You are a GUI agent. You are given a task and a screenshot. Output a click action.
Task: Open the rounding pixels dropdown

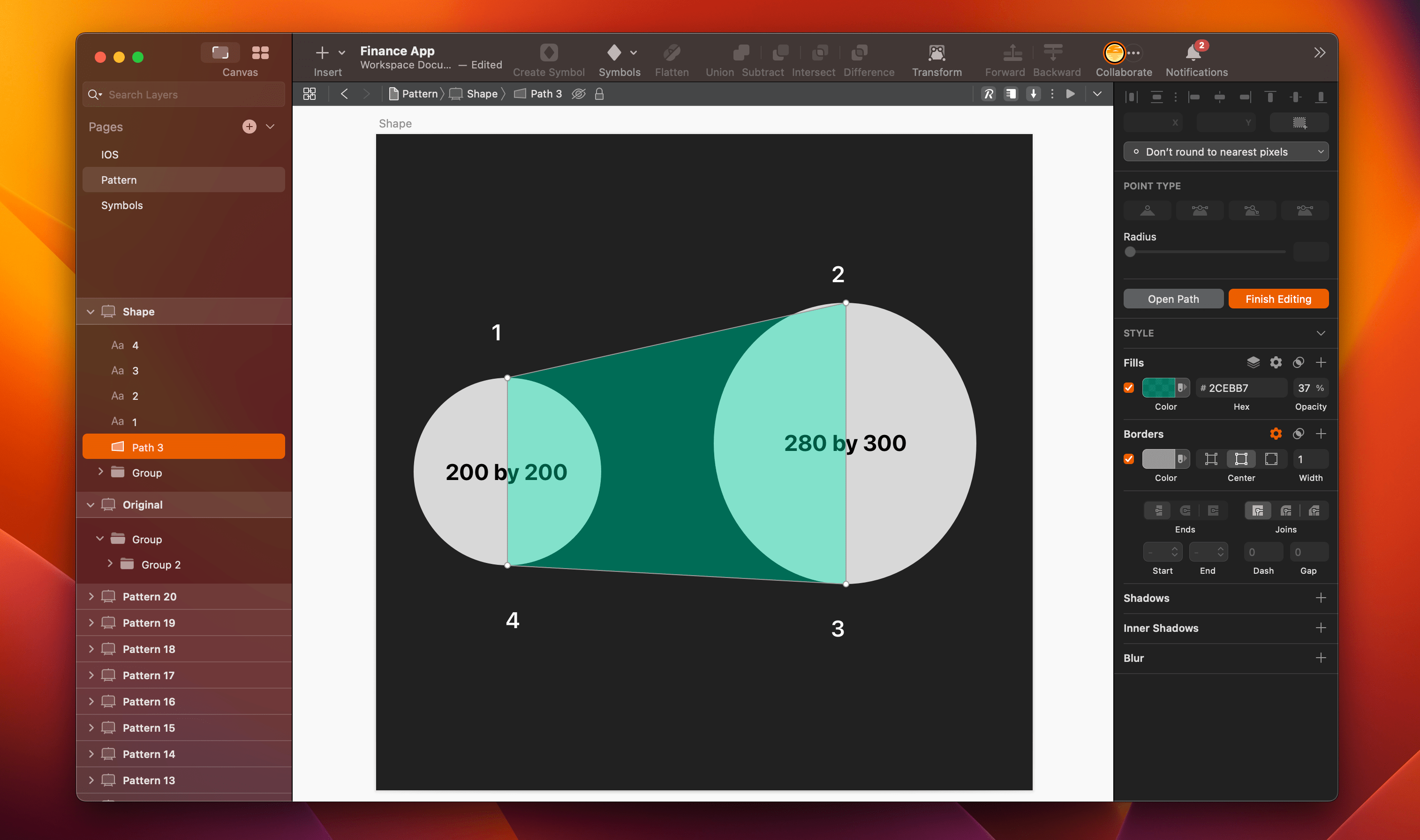pyautogui.click(x=1225, y=152)
